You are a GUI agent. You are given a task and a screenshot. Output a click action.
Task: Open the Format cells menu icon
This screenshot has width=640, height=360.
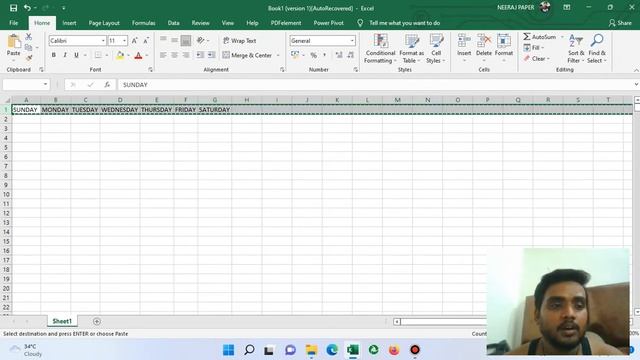(x=504, y=41)
